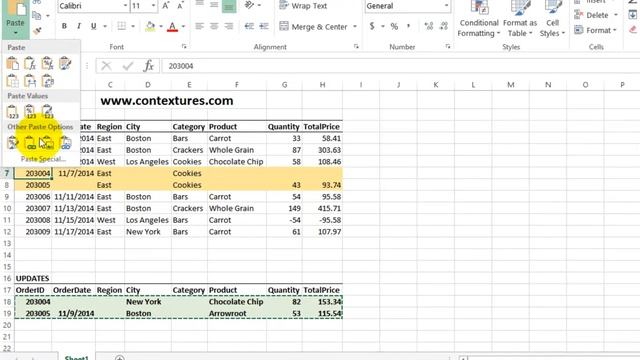Open Paste Special dialog

coord(43,159)
